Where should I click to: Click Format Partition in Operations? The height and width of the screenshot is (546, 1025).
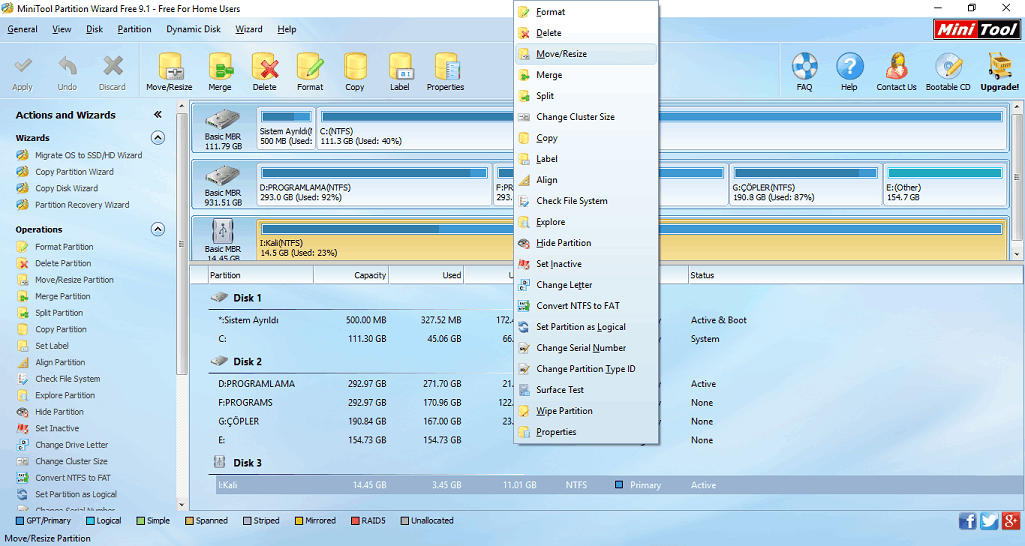64,247
